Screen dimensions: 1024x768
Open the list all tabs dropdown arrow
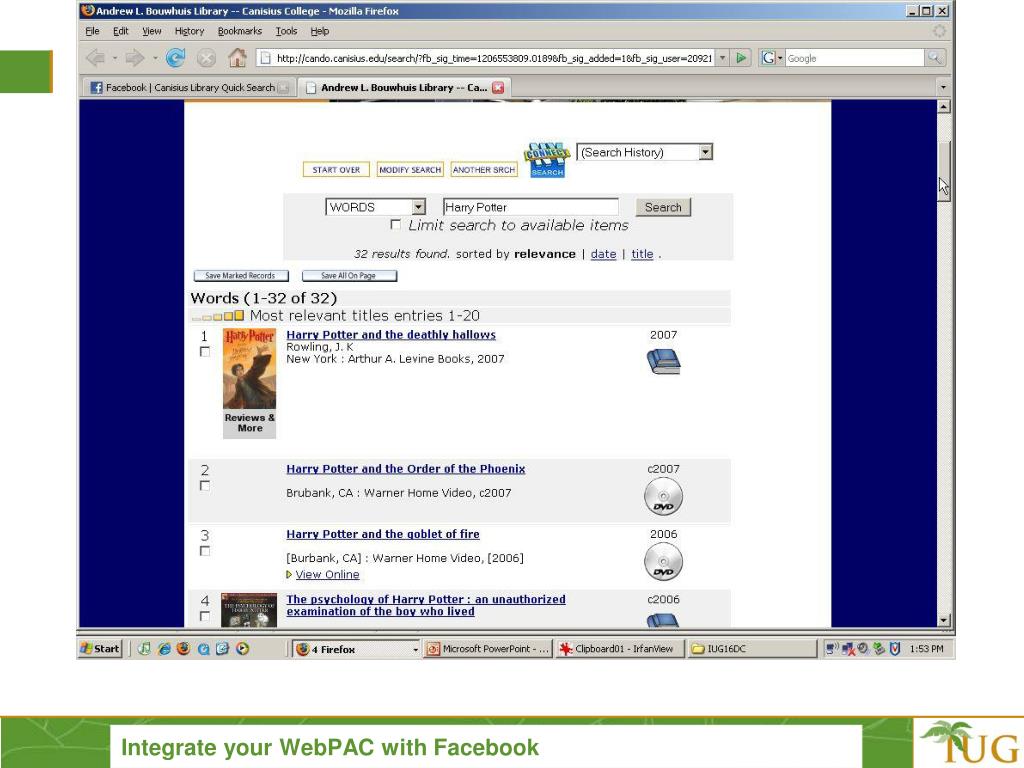pos(942,87)
